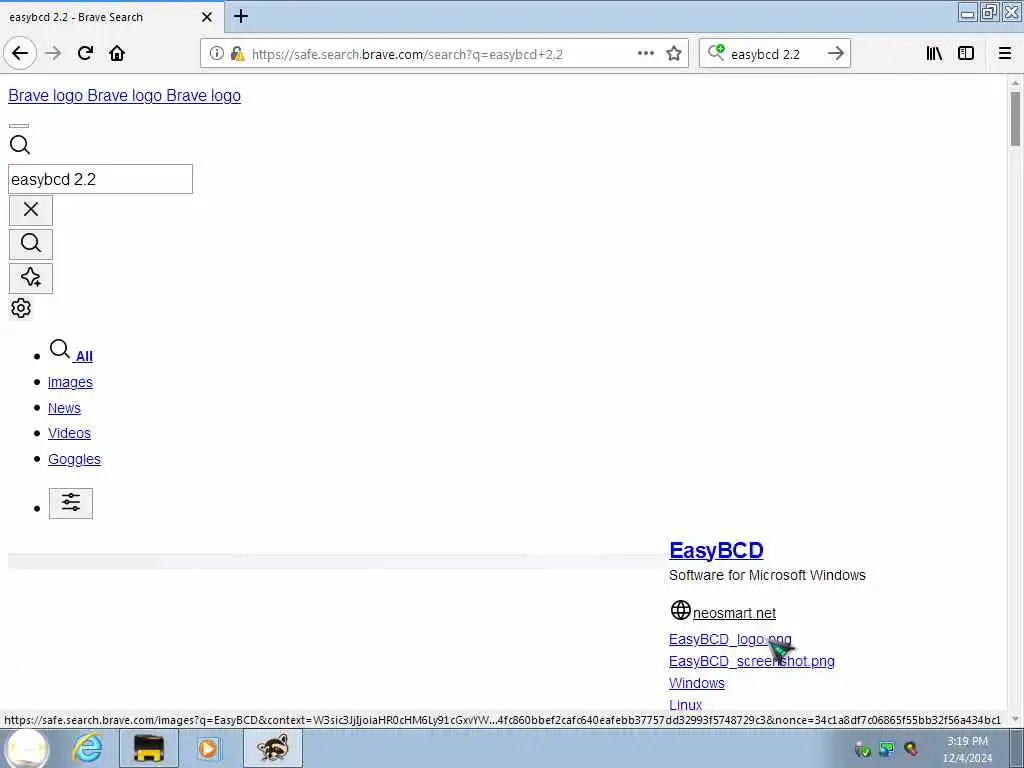Open the filters sliders button
The image size is (1024, 768).
tap(71, 504)
